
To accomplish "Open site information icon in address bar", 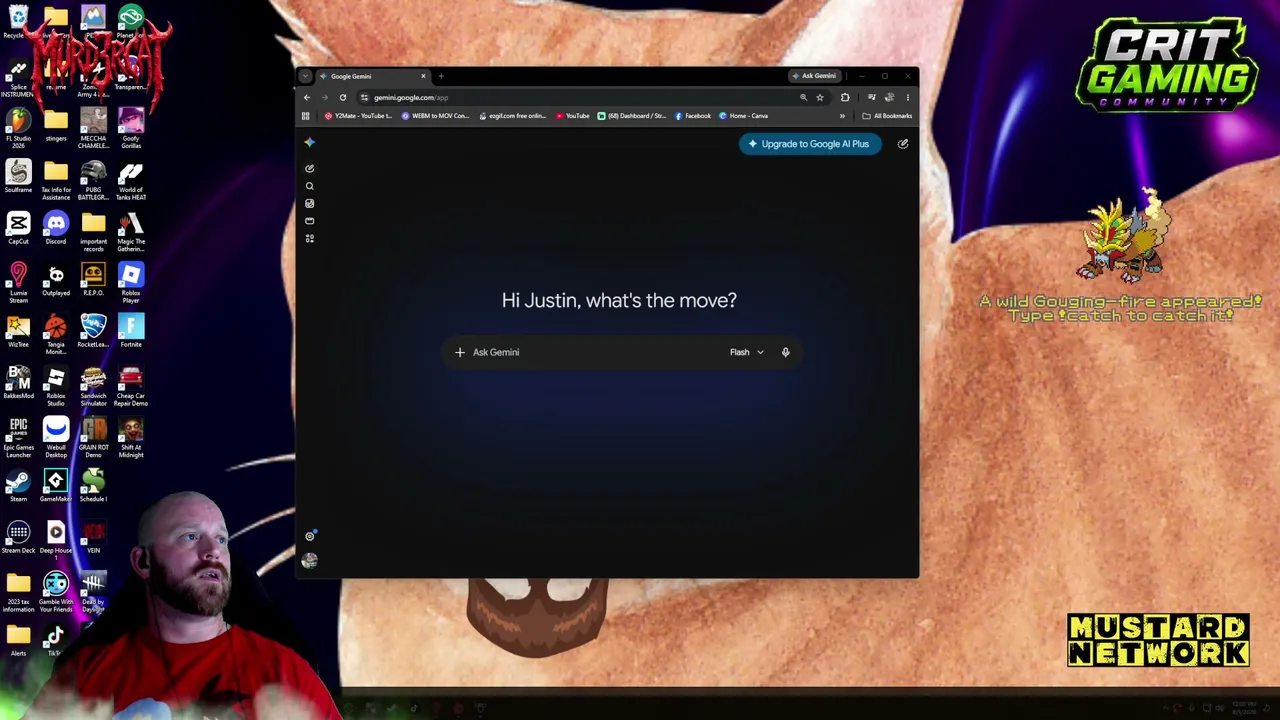I will click(x=364, y=97).
